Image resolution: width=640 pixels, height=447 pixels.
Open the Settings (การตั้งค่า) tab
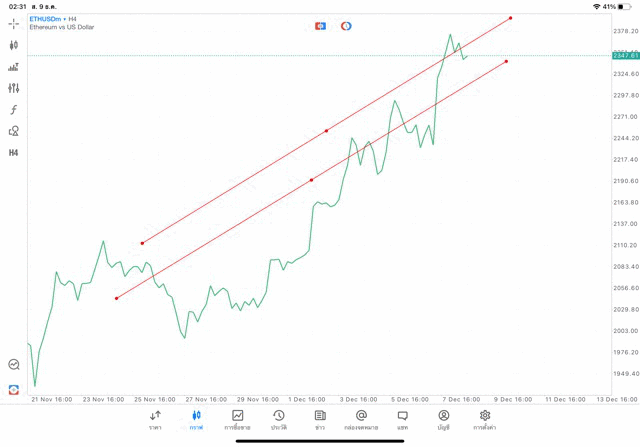485,420
